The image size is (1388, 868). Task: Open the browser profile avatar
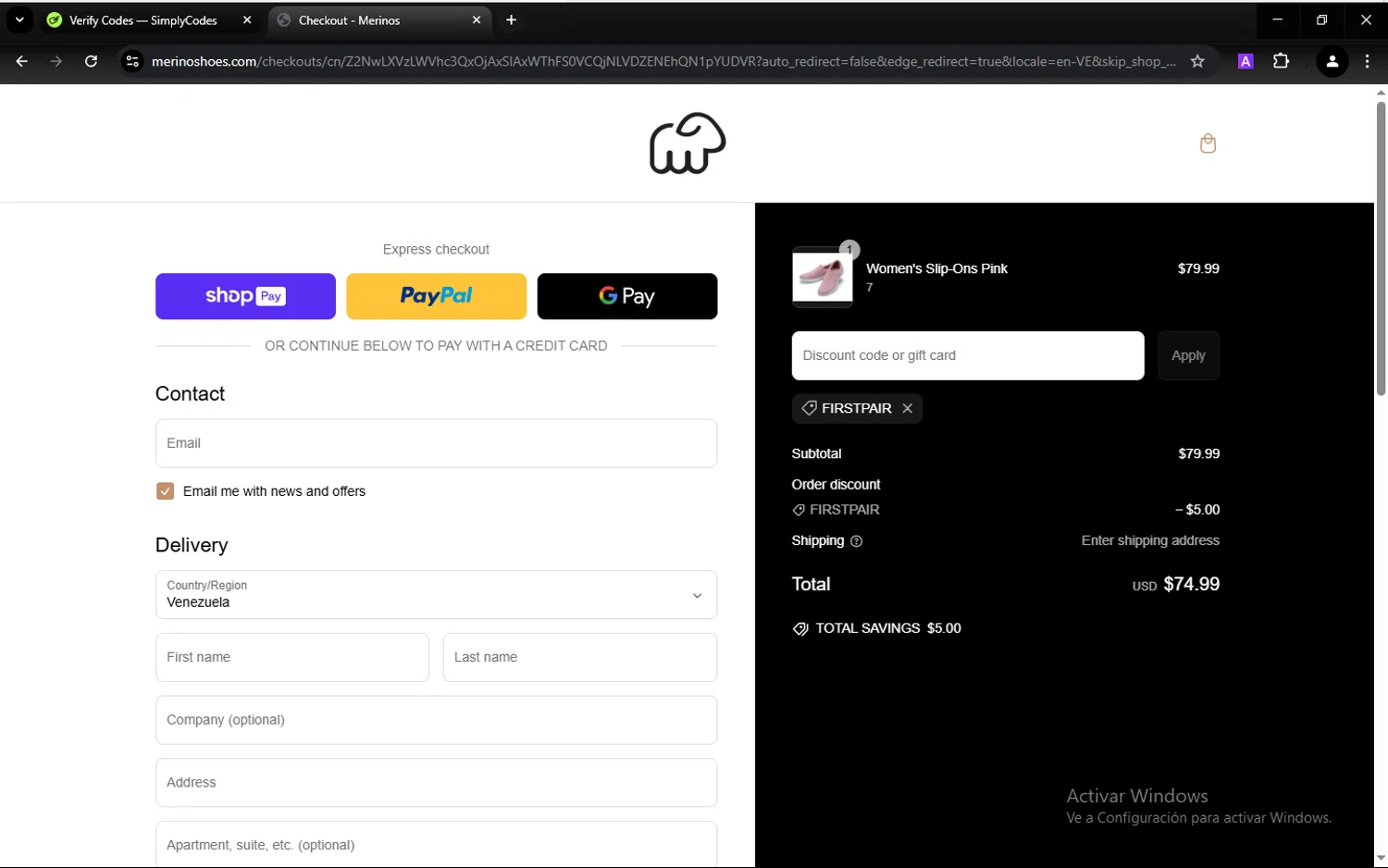[1332, 61]
